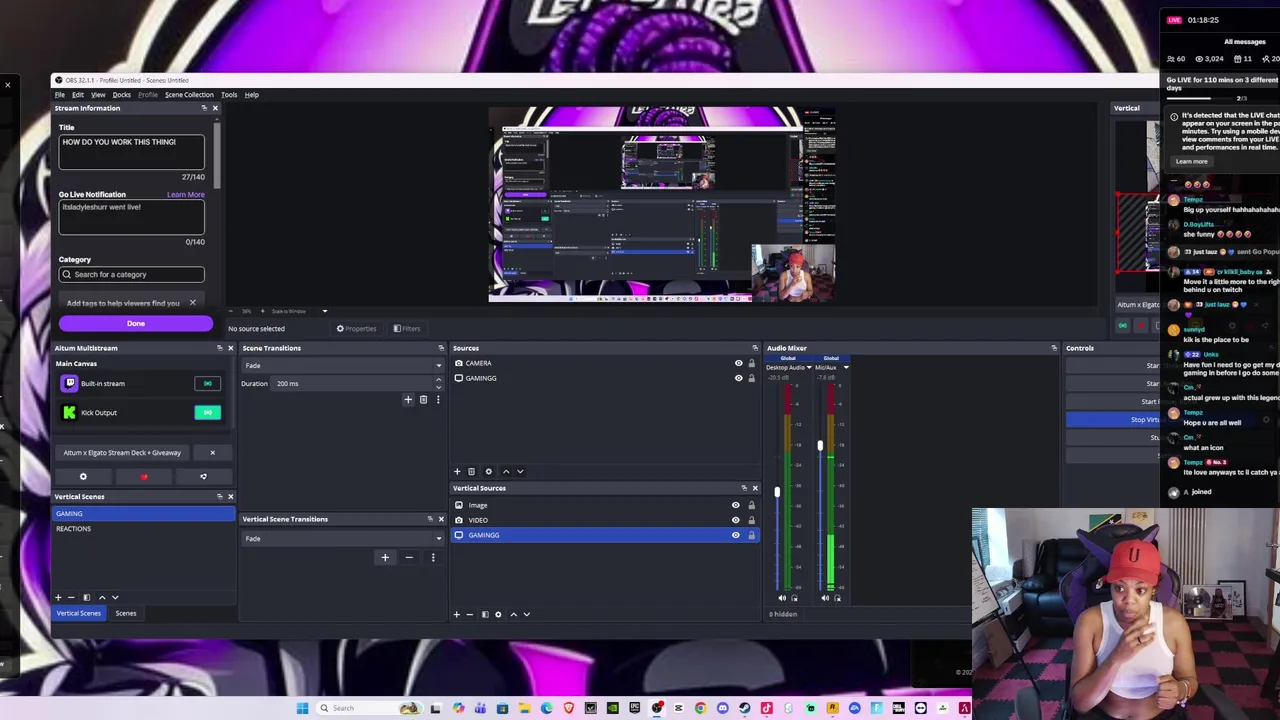1280x720 pixels.
Task: Open the Go Live Notification Learn More link
Action: click(x=186, y=195)
